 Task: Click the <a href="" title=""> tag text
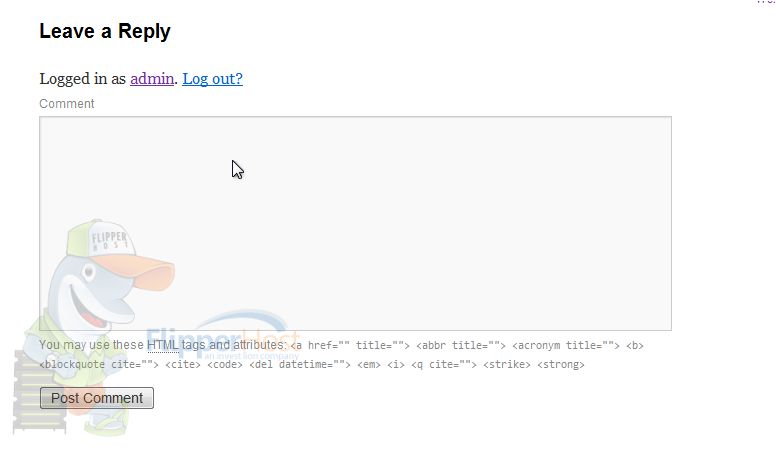[x=350, y=346]
